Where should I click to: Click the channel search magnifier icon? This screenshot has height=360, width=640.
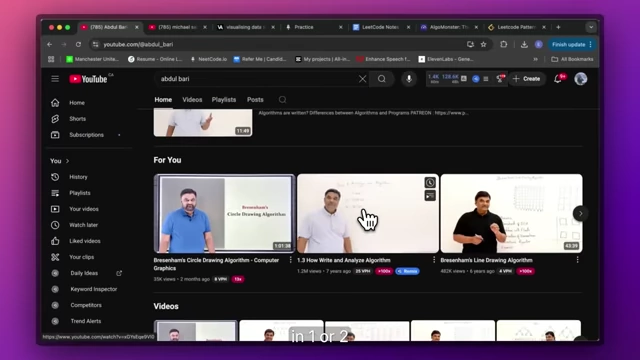(282, 100)
